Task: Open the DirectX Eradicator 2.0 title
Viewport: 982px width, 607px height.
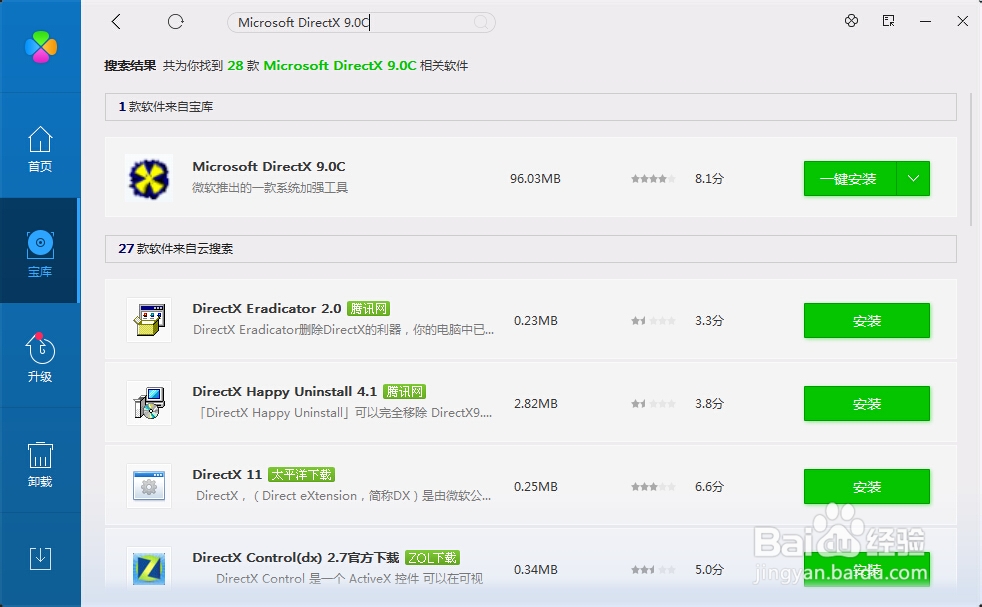Action: tap(267, 309)
